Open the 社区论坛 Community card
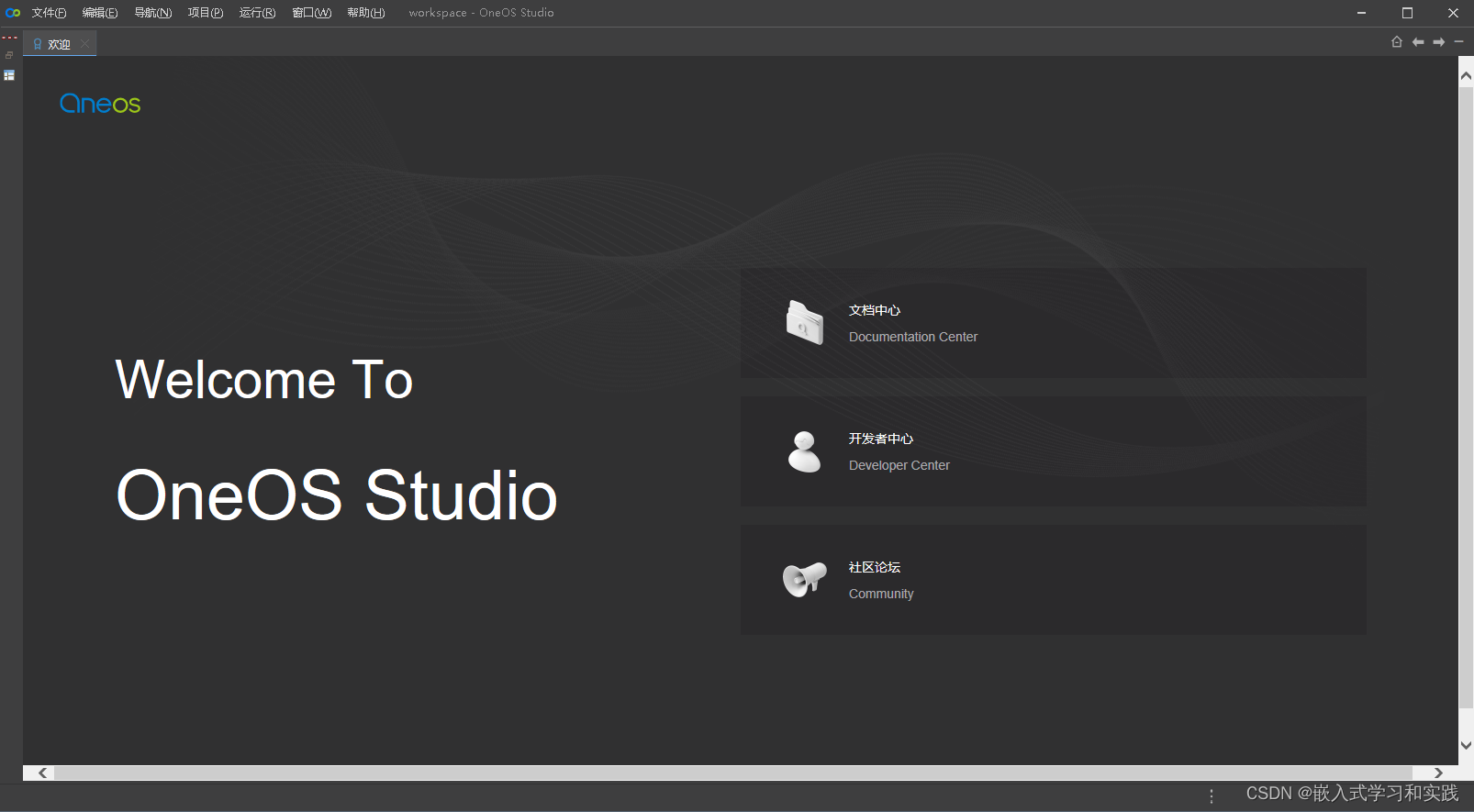Image resolution: width=1474 pixels, height=812 pixels. point(1053,580)
